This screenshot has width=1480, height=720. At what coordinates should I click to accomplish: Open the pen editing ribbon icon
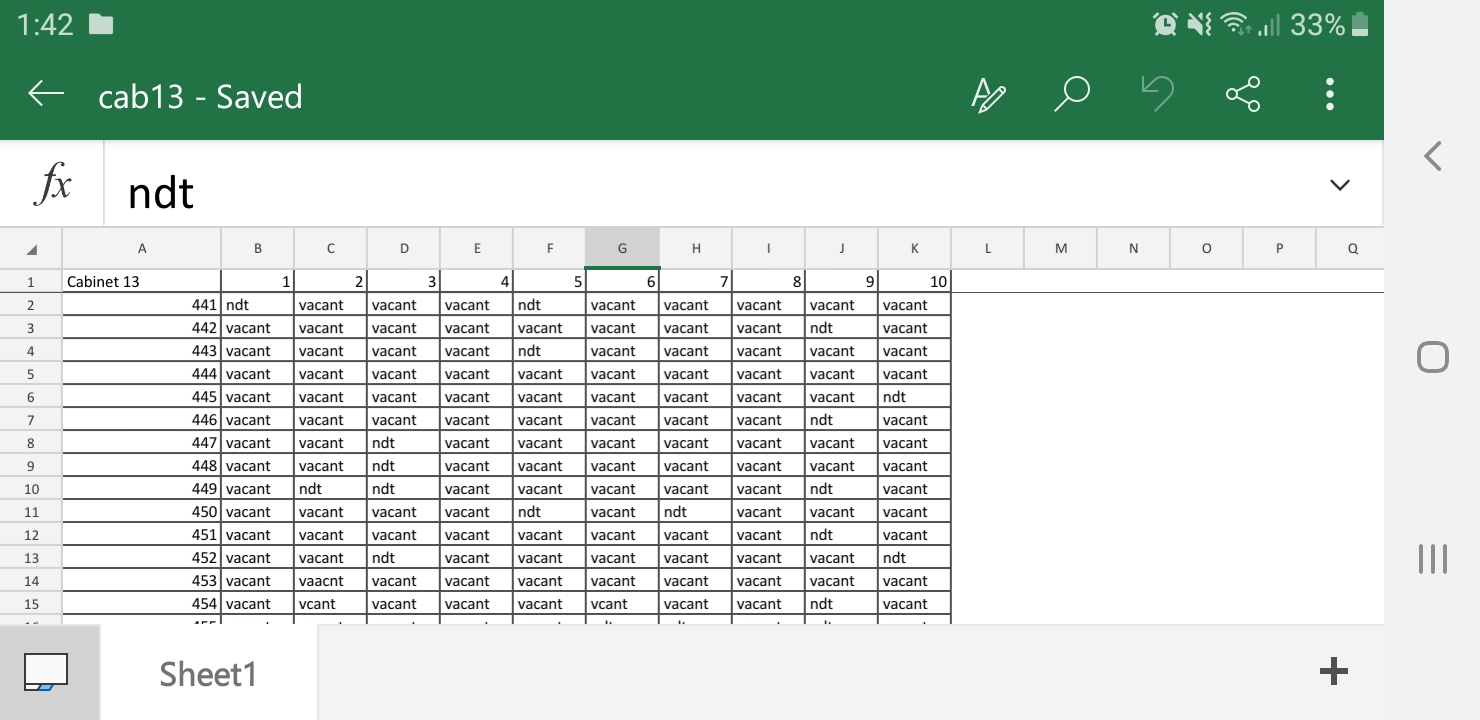tap(988, 95)
